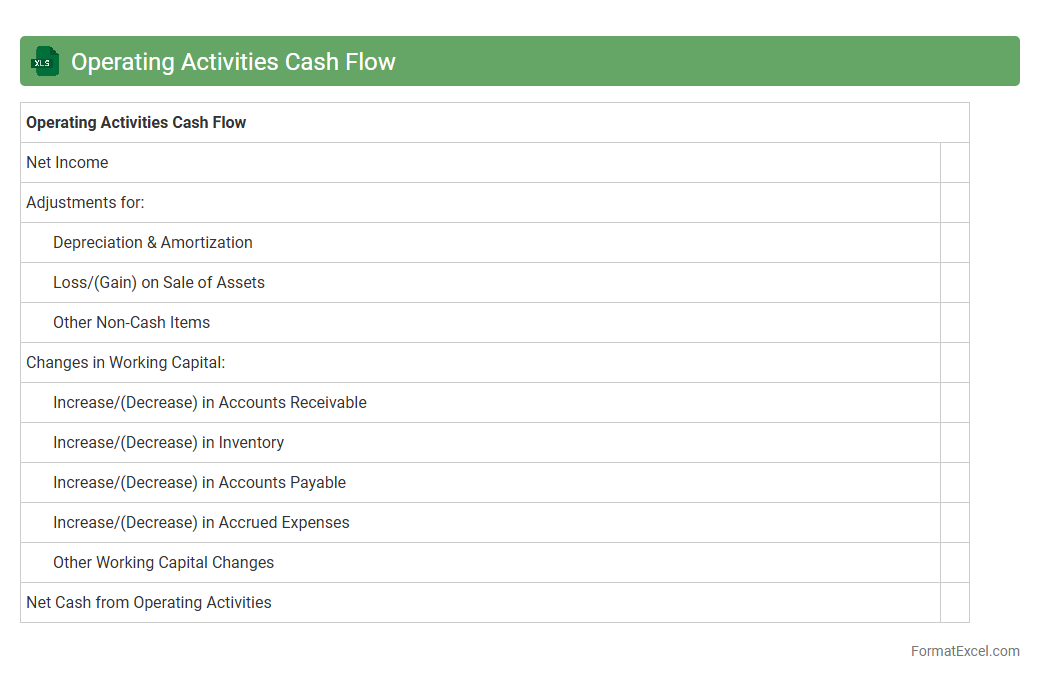
Task: Select the Changes in Working Capital: row
Action: tap(126, 363)
